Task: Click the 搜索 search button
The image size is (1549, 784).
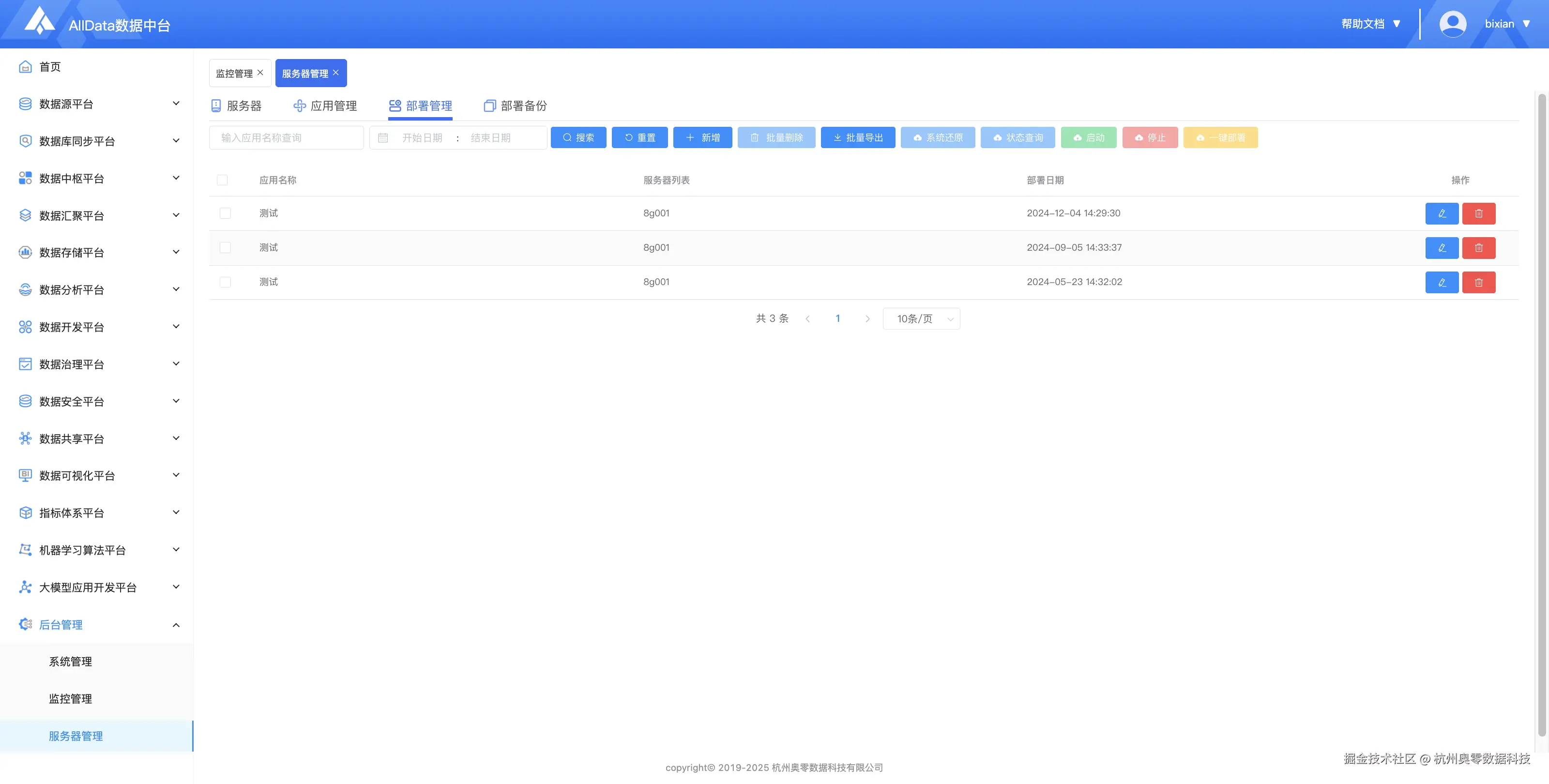Action: pos(578,137)
